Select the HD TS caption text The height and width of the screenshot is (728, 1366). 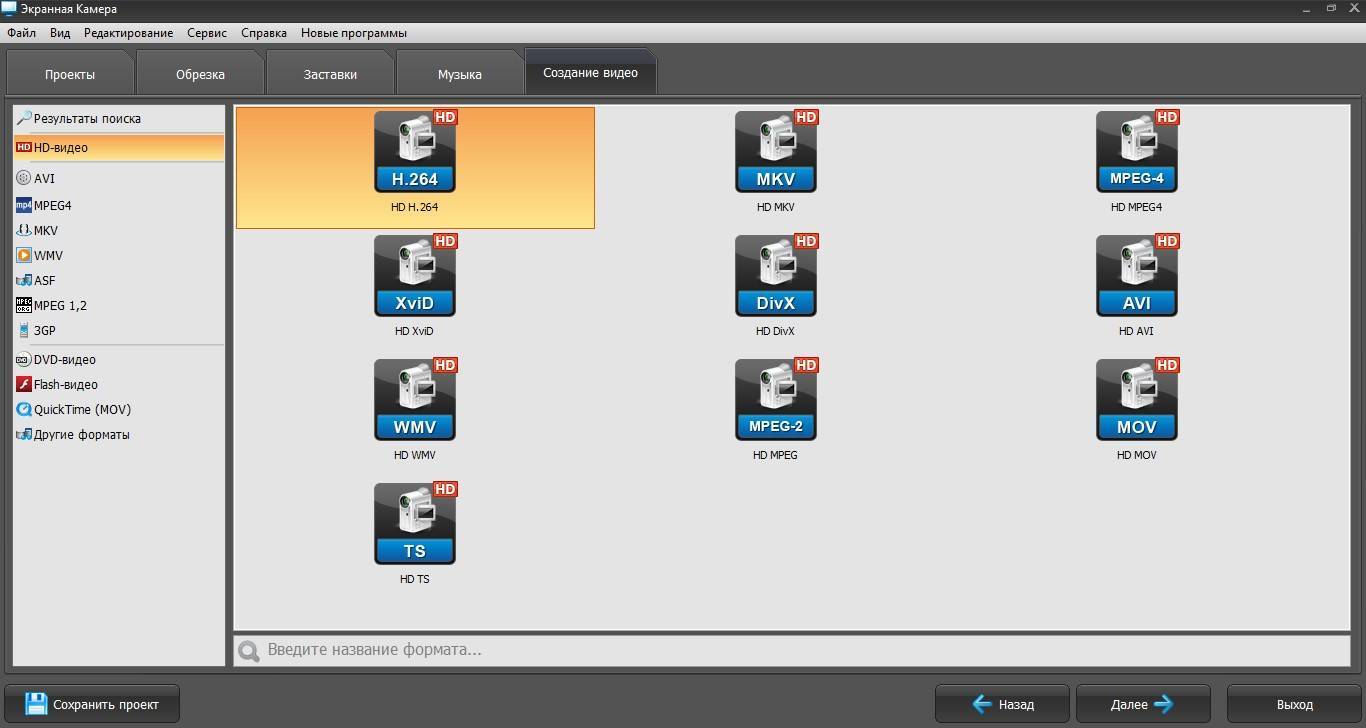(x=415, y=579)
